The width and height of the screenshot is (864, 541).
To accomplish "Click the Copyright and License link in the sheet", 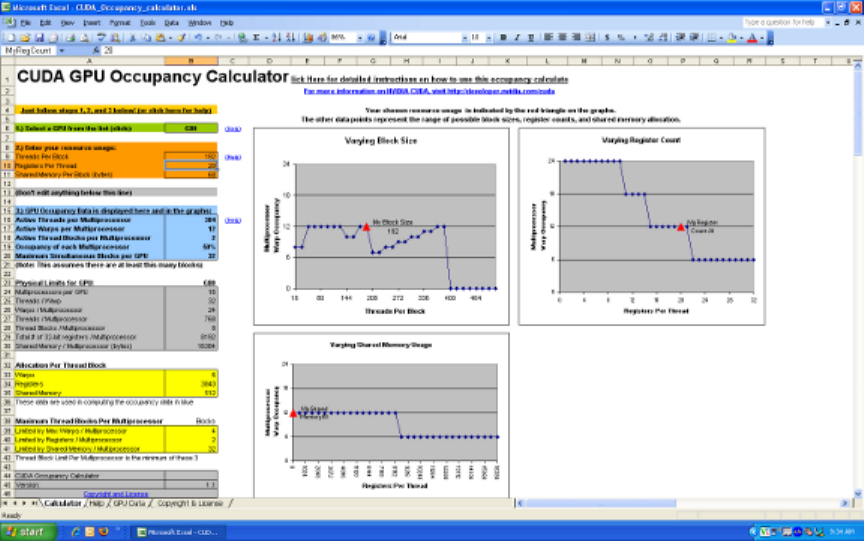I will coord(116,494).
